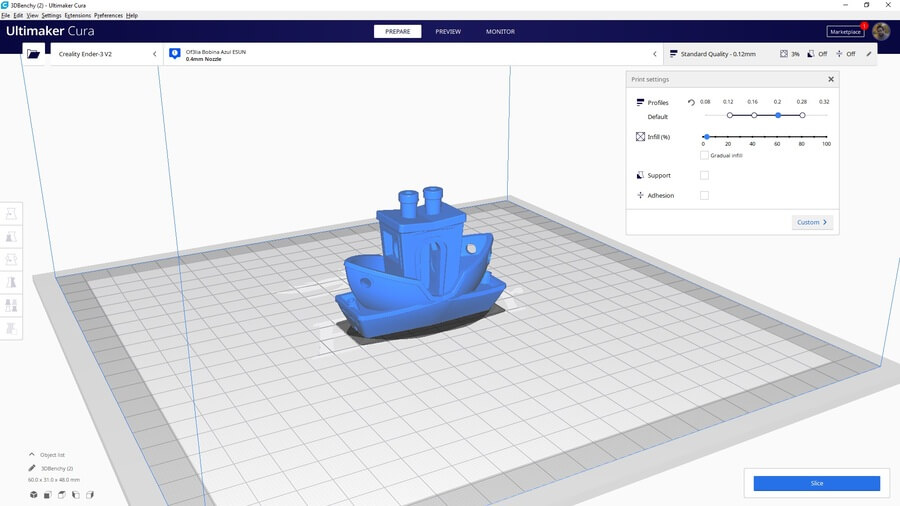This screenshot has width=900, height=506.
Task: Click the support Off summary icon
Action: pos(810,54)
